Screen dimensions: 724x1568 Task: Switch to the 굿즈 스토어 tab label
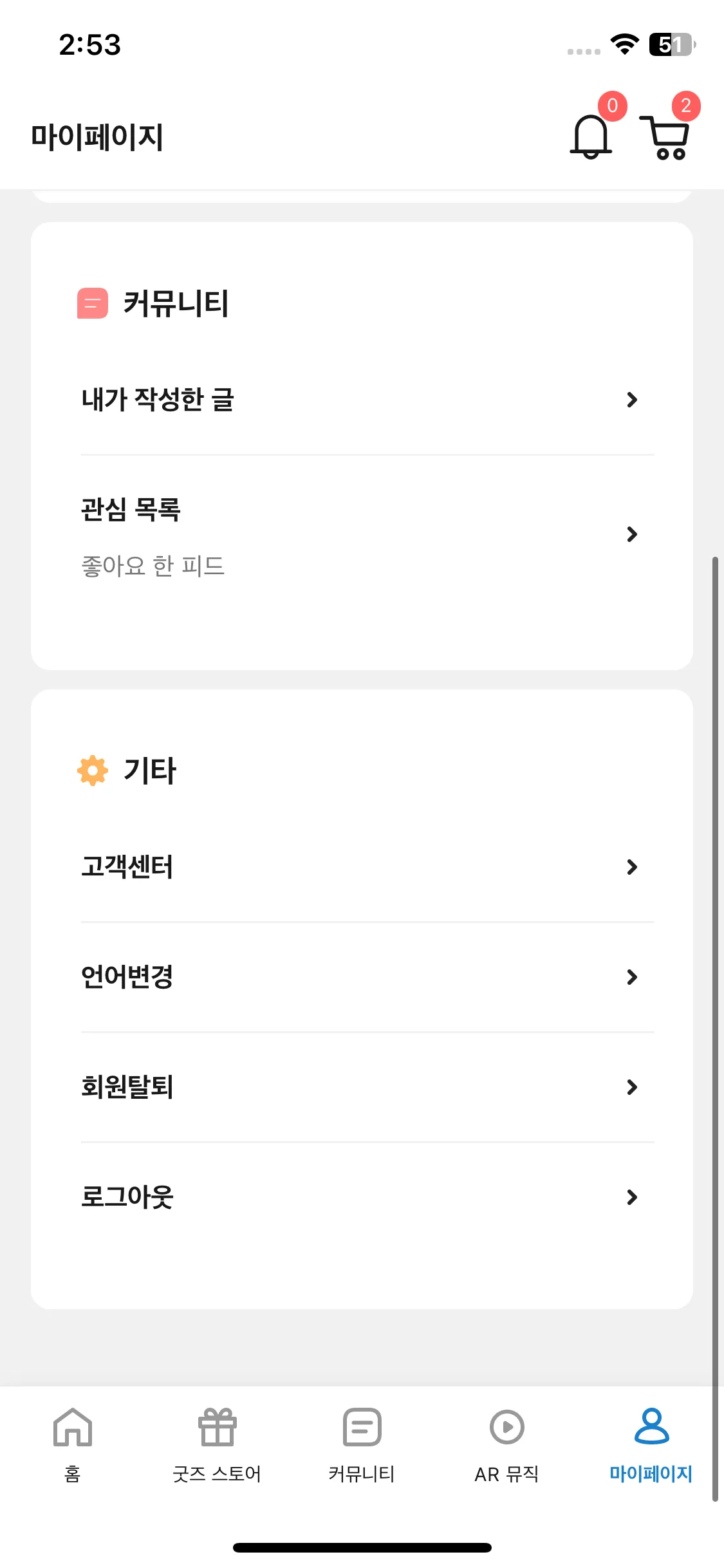(x=217, y=1473)
